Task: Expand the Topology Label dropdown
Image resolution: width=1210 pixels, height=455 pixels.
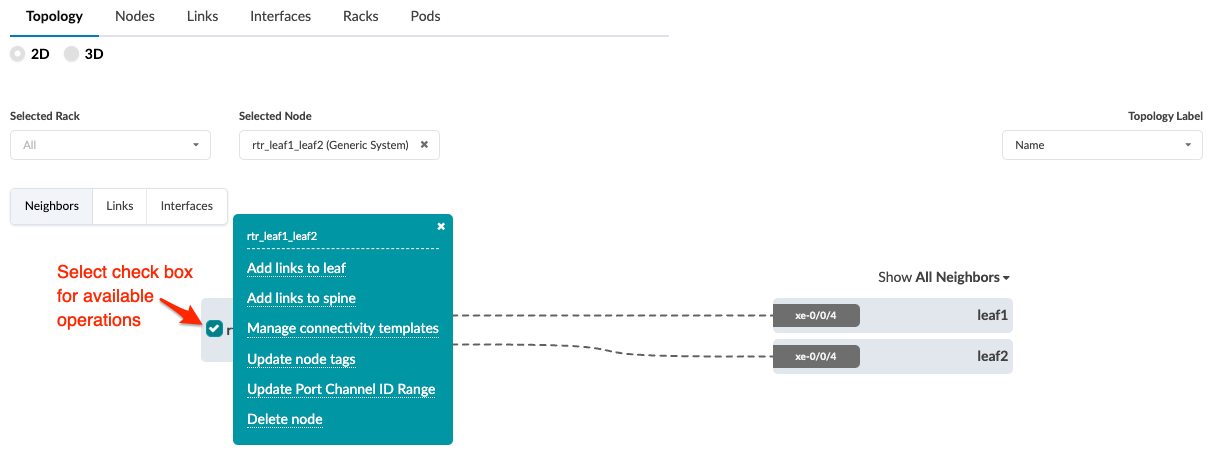Action: (1102, 145)
